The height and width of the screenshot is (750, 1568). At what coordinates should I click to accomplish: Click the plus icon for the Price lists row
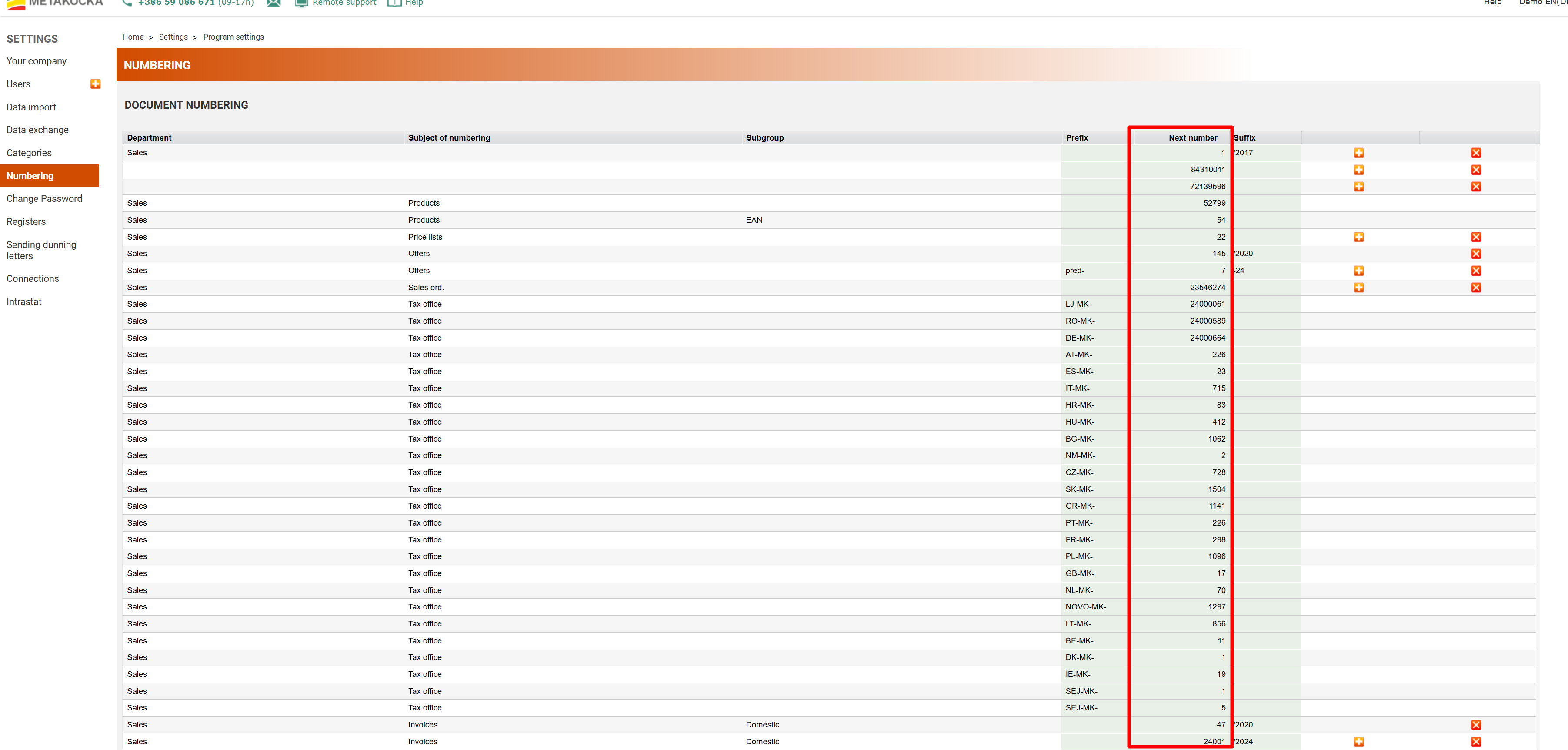tap(1358, 237)
